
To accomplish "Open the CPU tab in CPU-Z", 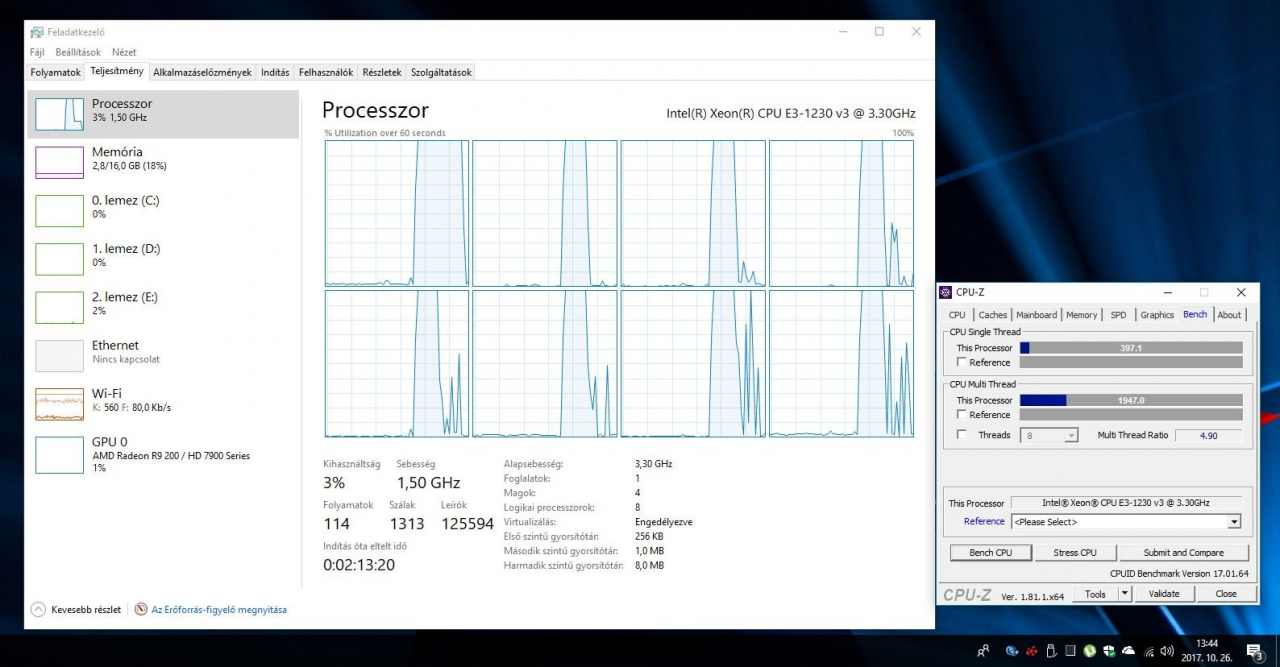I will pos(957,315).
